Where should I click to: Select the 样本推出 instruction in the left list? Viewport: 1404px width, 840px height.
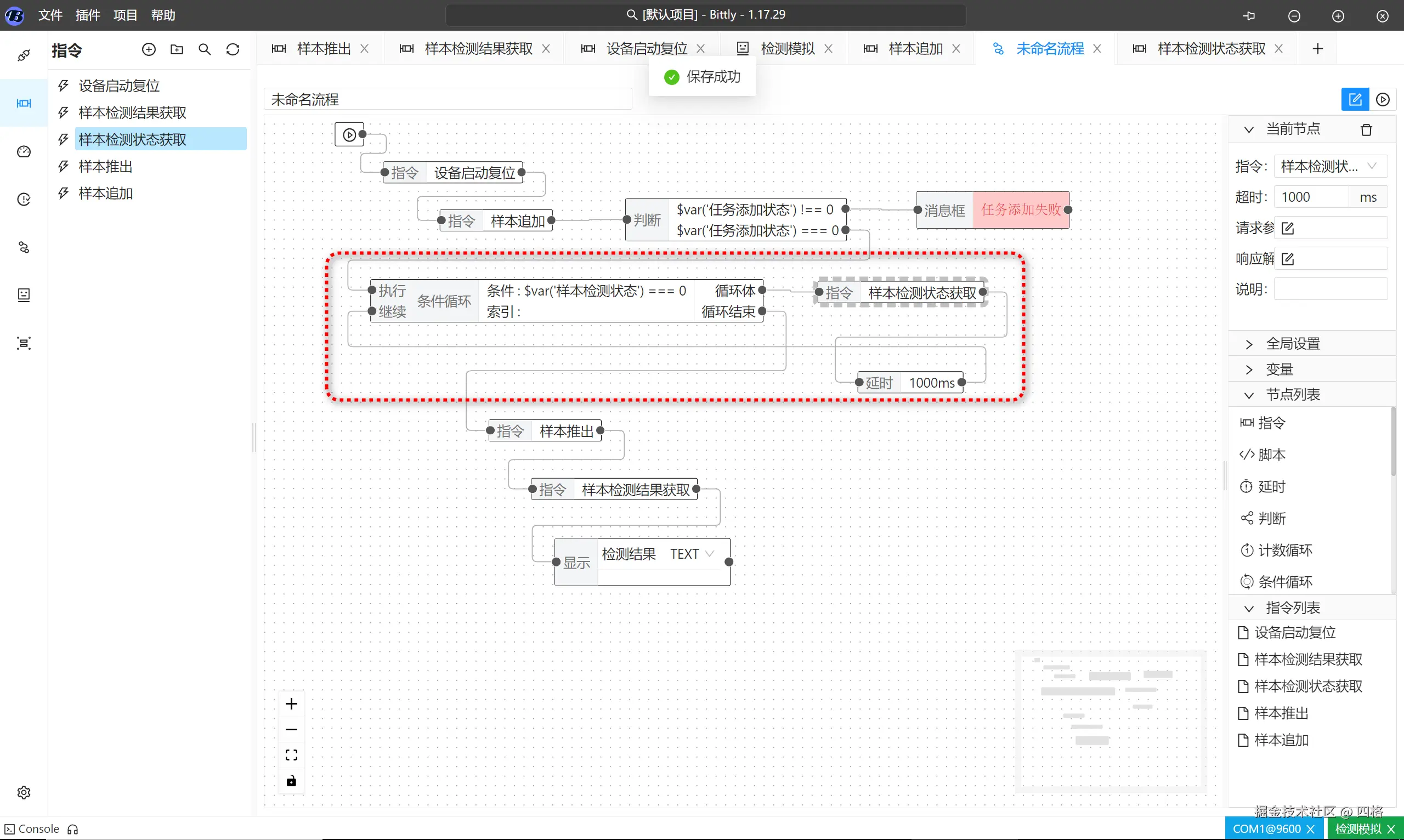tap(105, 167)
